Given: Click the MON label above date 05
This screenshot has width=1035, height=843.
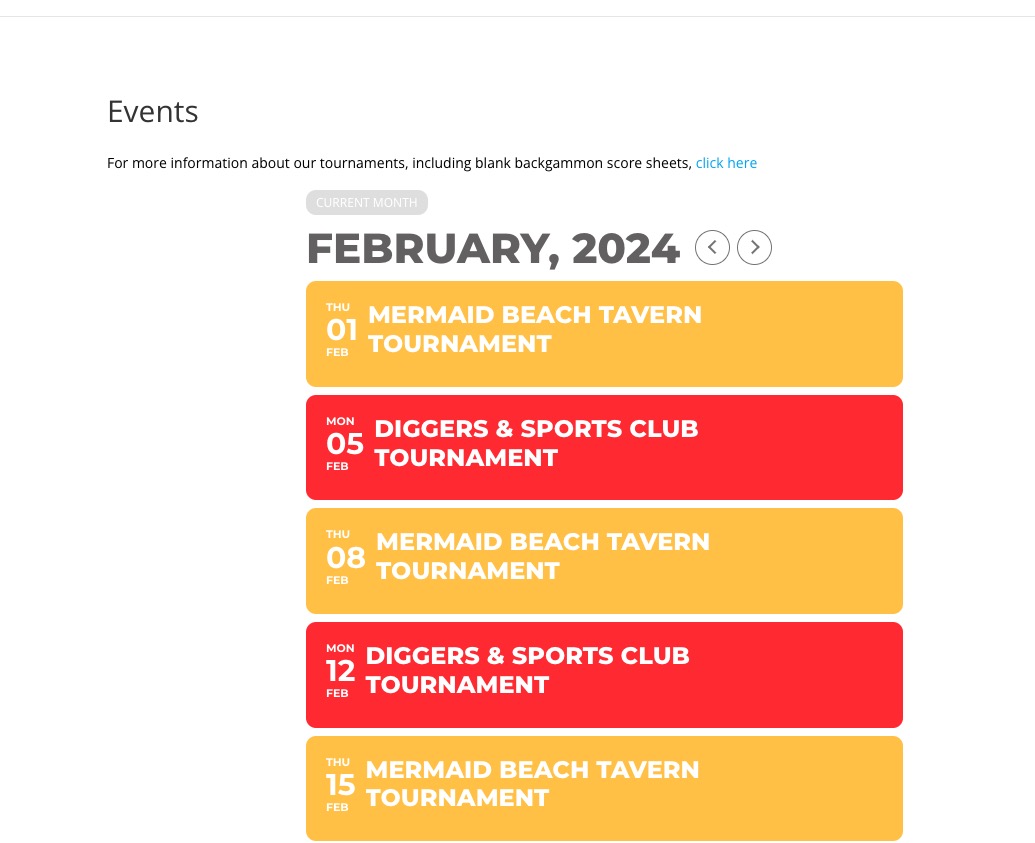Looking at the screenshot, I should click(x=340, y=421).
